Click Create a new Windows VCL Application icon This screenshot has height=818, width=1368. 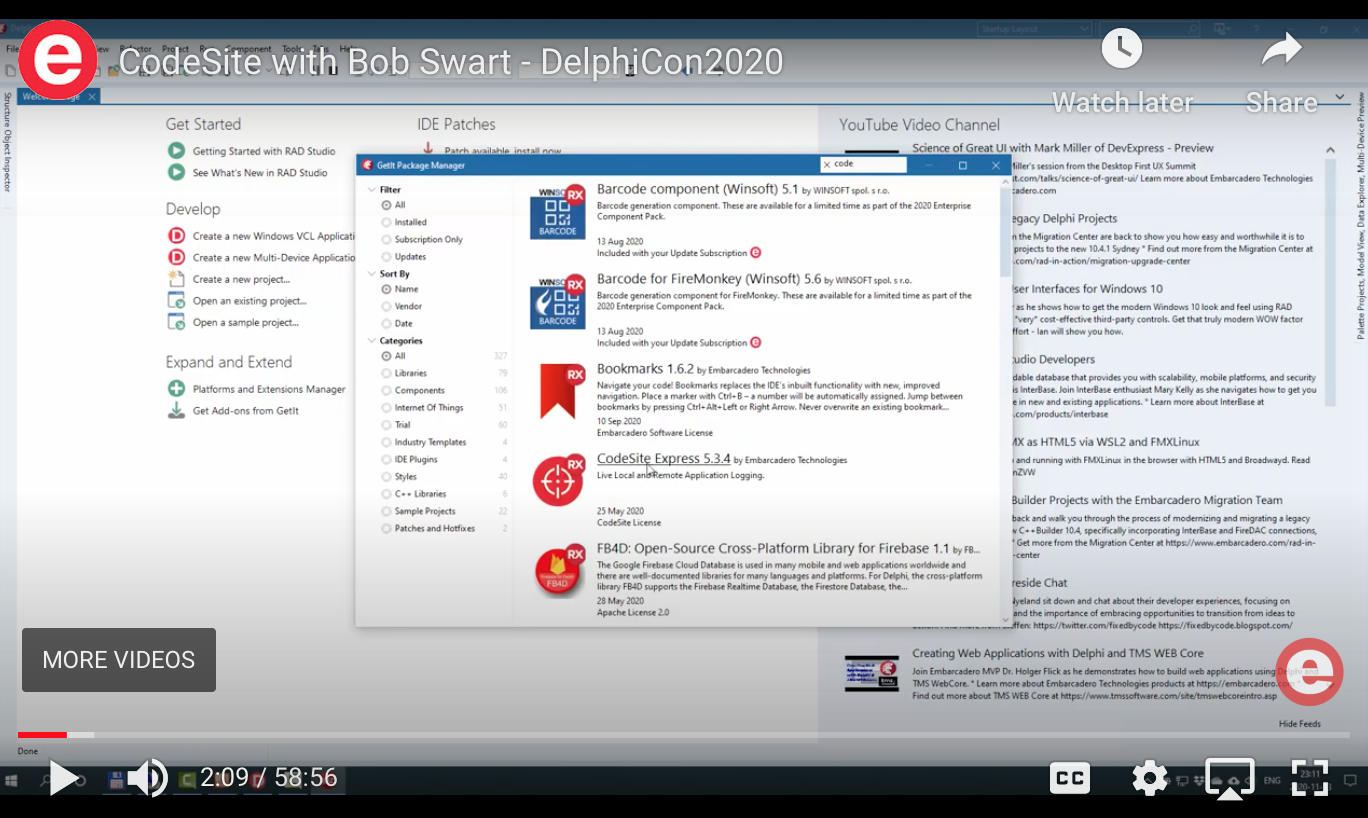pos(176,236)
